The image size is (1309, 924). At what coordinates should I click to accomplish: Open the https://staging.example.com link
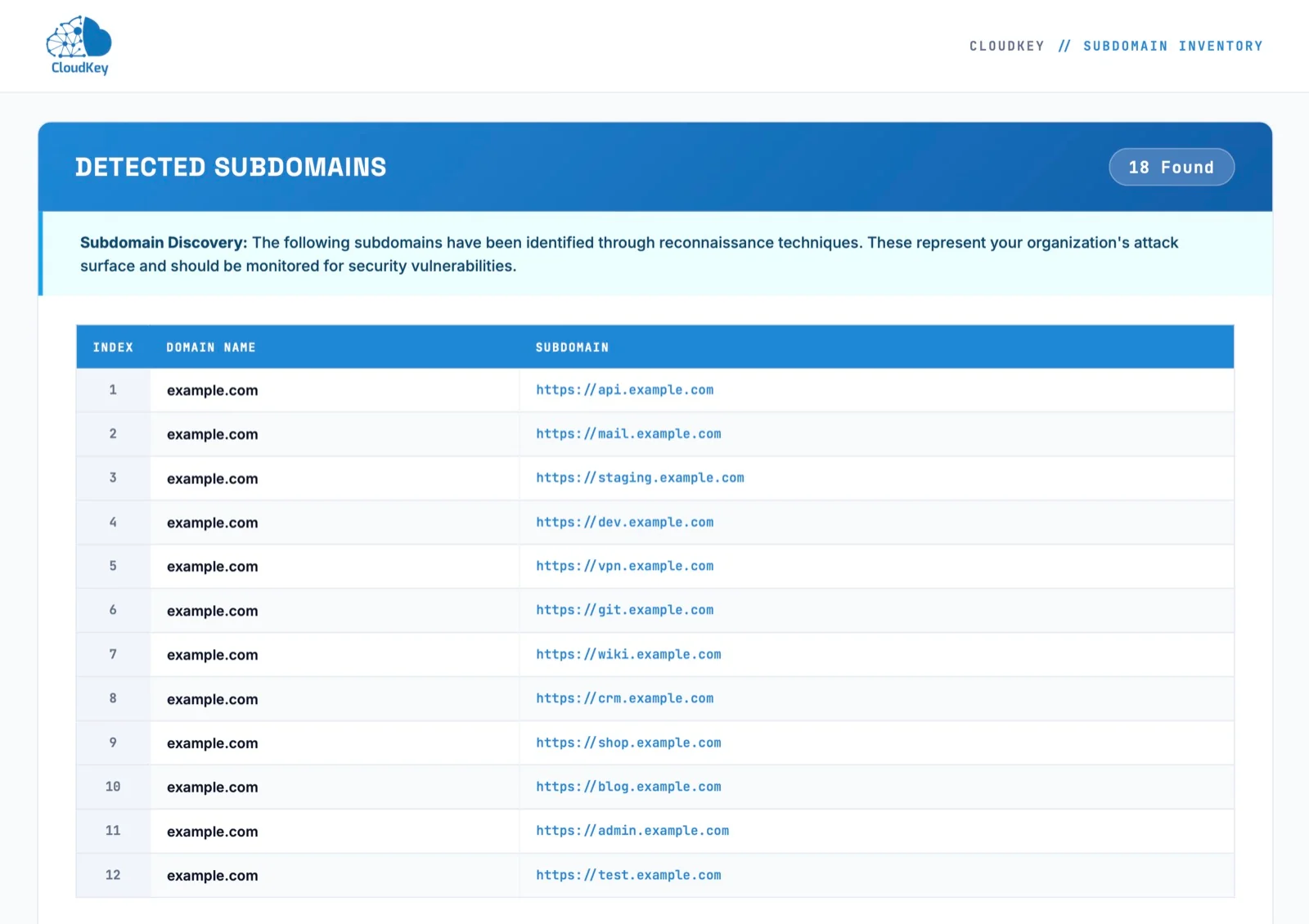(x=640, y=478)
